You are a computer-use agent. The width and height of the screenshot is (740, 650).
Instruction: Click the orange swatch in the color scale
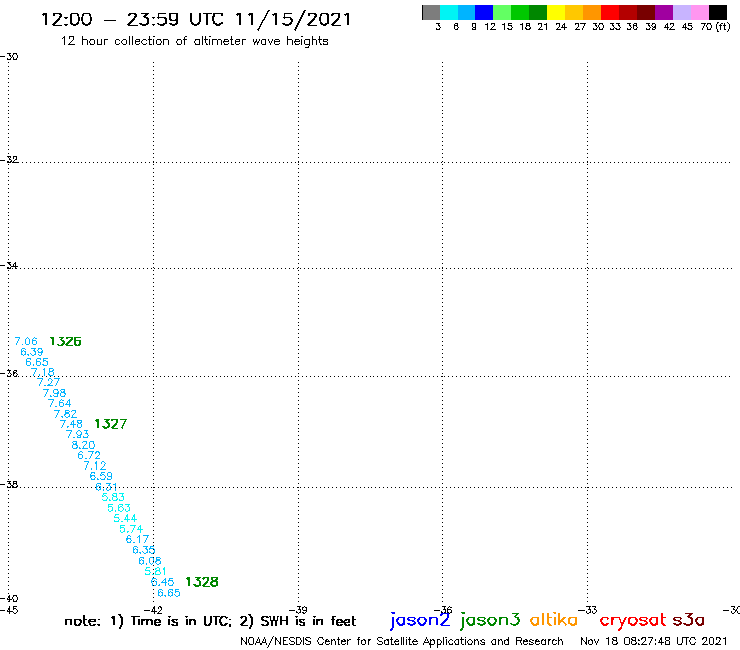(x=592, y=12)
